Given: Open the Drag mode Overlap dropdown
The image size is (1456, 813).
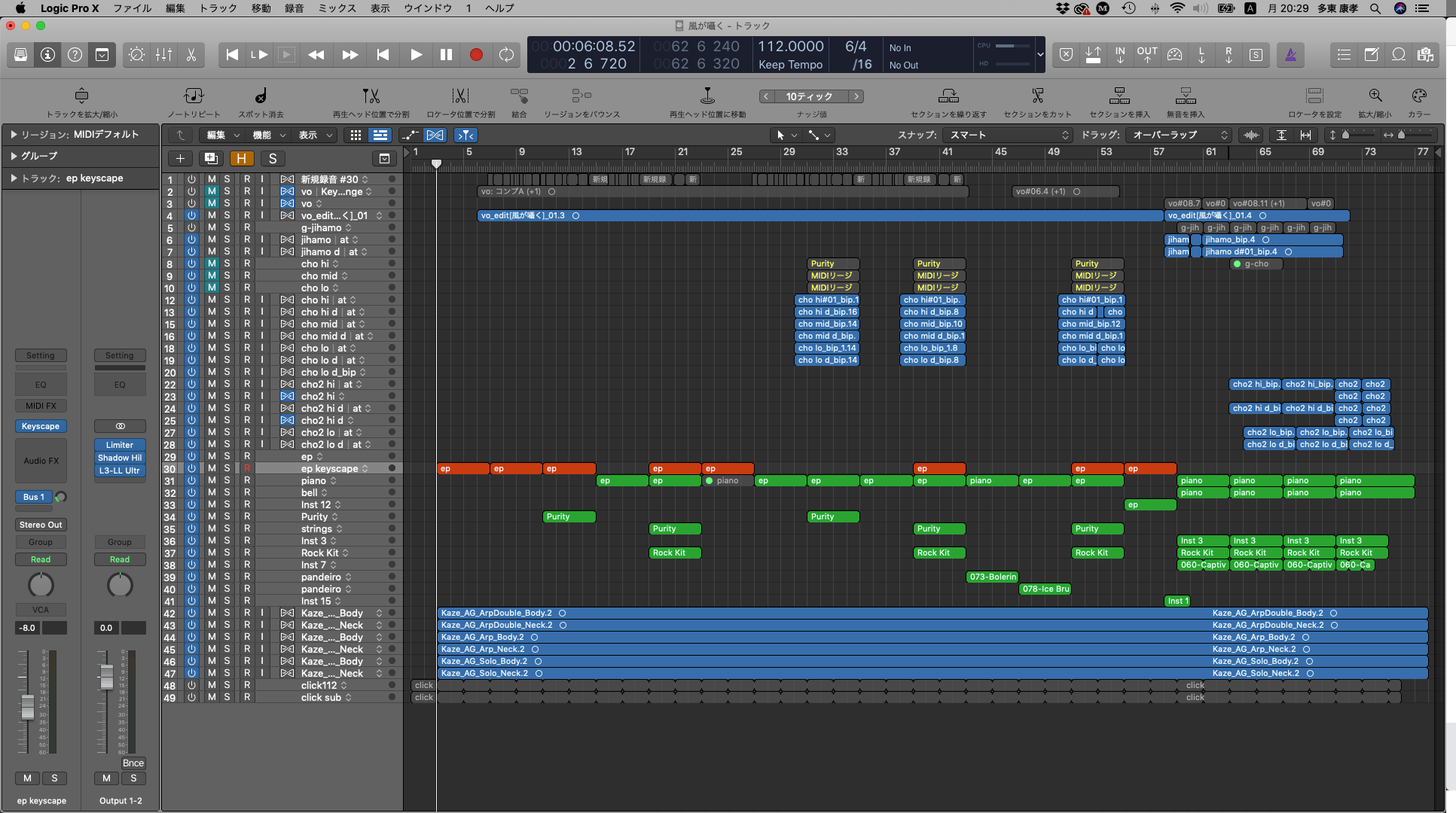Looking at the screenshot, I should [x=1179, y=135].
